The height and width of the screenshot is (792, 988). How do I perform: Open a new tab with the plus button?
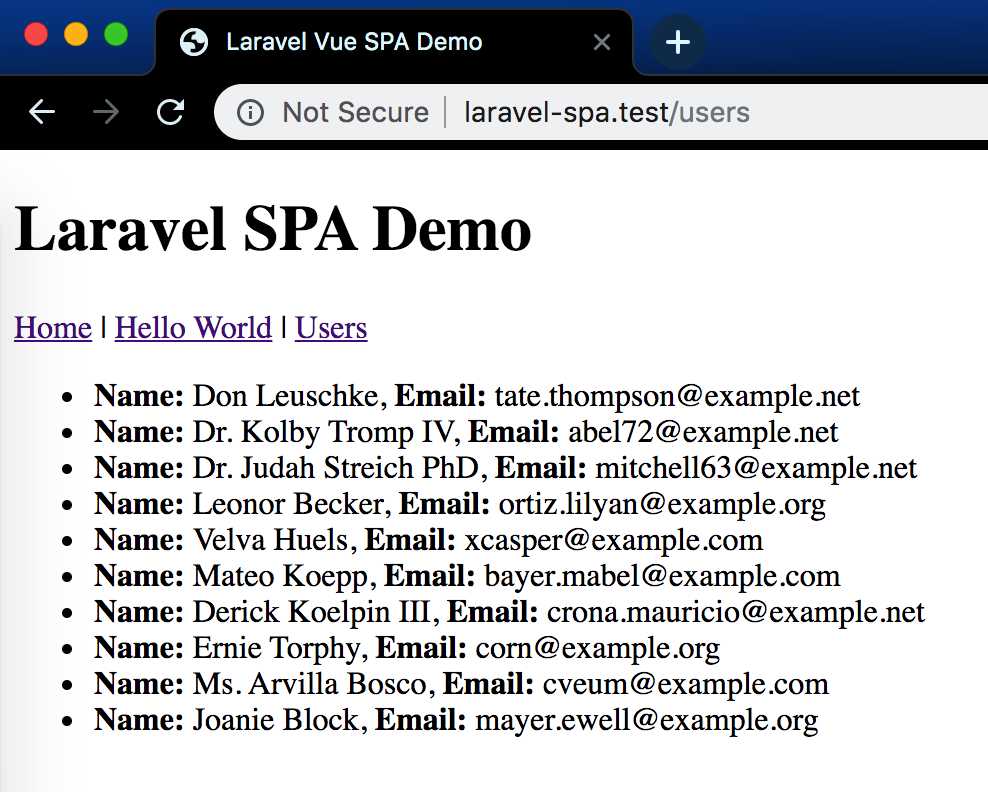pyautogui.click(x=677, y=42)
